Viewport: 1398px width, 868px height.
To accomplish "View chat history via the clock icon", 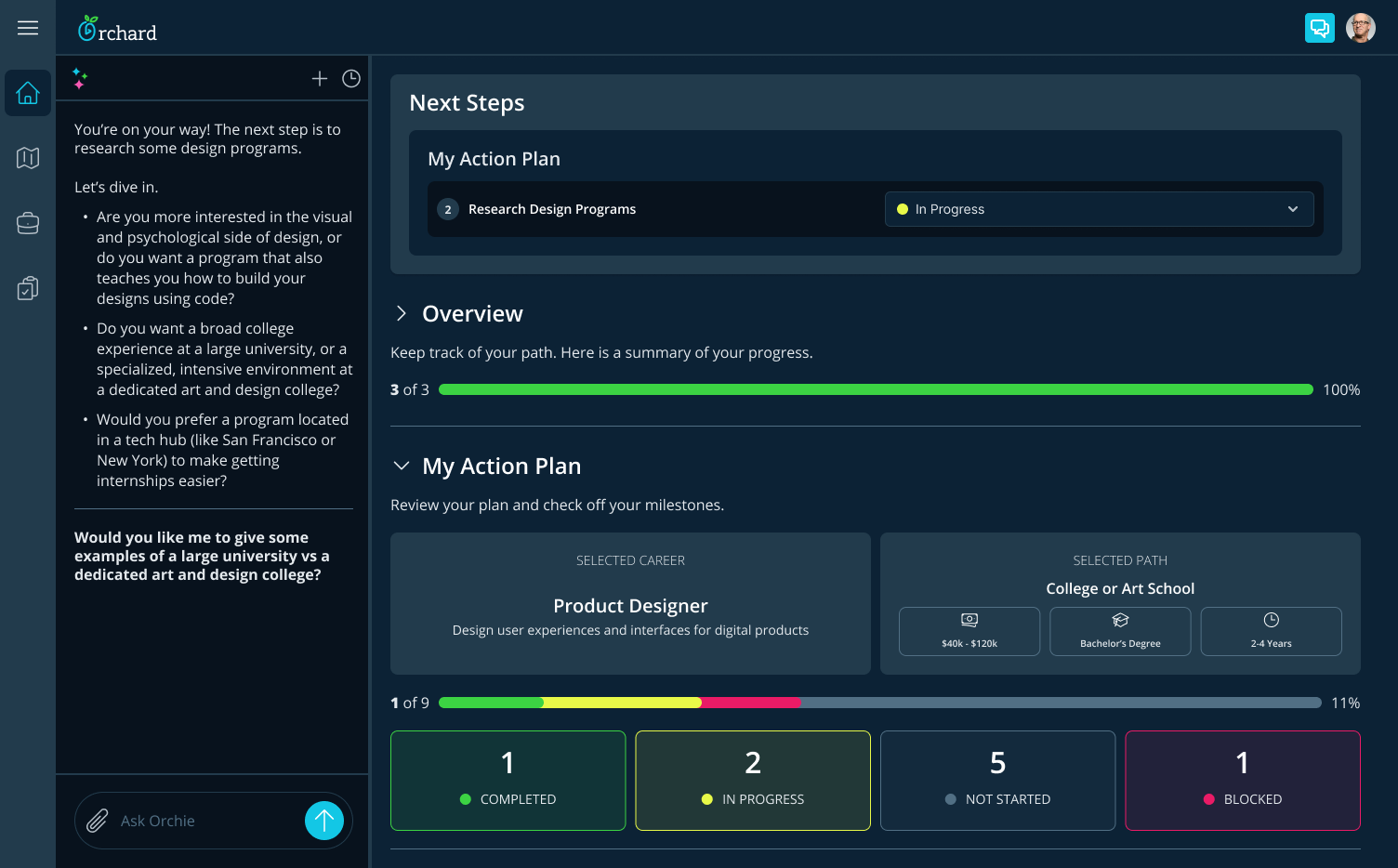I will [350, 79].
